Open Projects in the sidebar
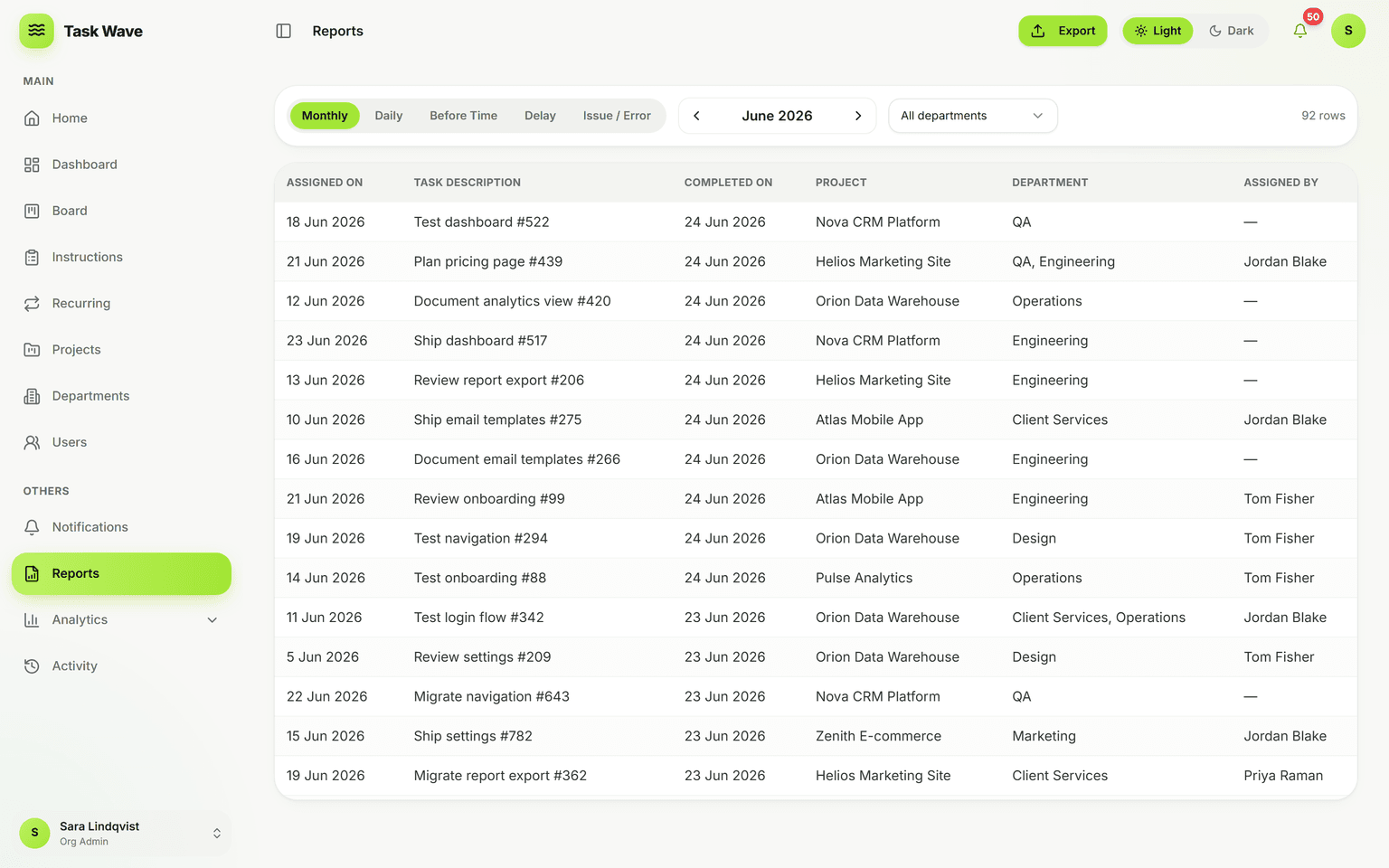Screen dimensions: 1389x868 pos(121,350)
